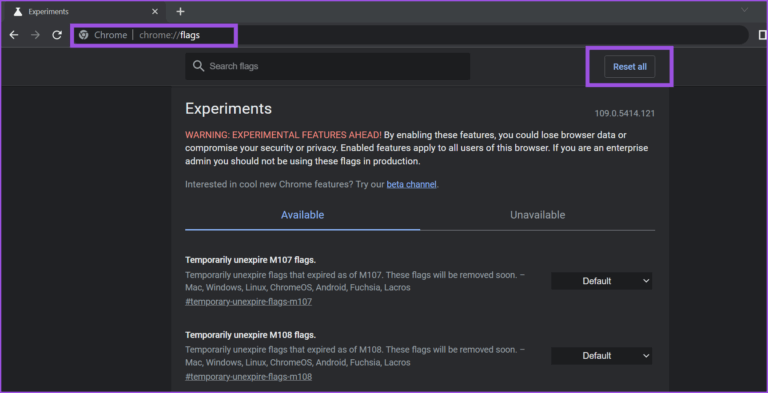Click the browser forward arrow

[x=35, y=35]
